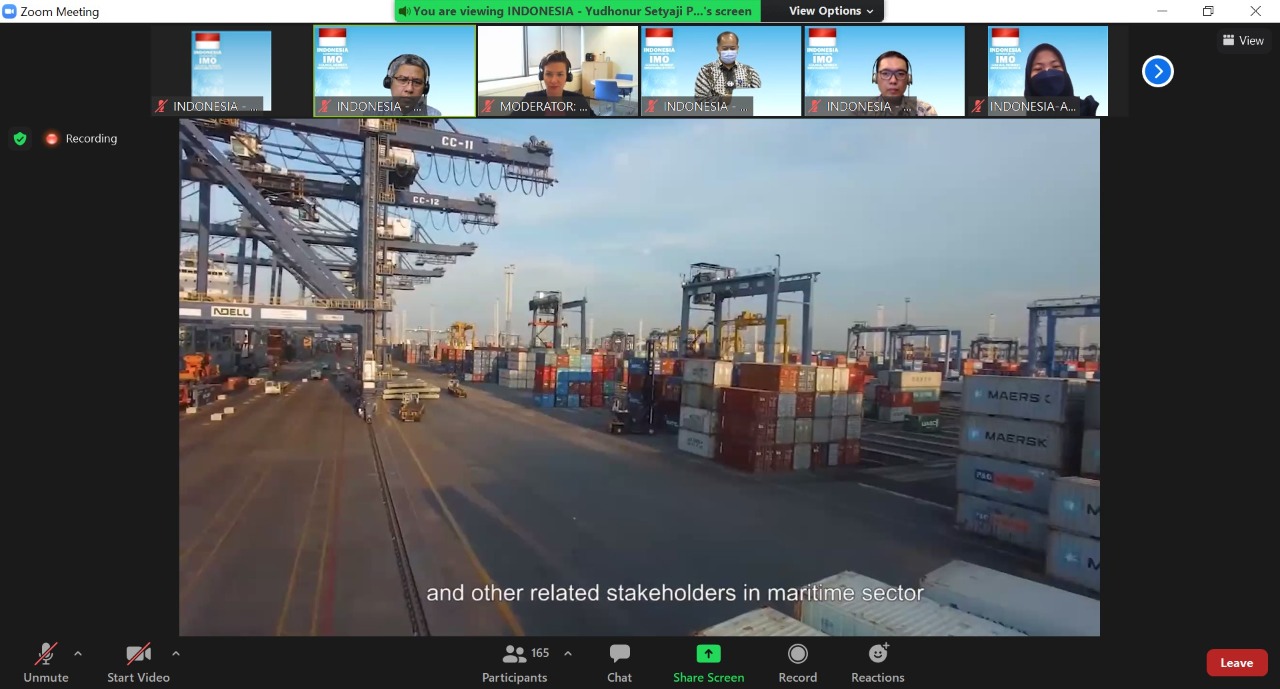Click the screen-sharing notification banner
This screenshot has height=689, width=1280.
(x=577, y=11)
